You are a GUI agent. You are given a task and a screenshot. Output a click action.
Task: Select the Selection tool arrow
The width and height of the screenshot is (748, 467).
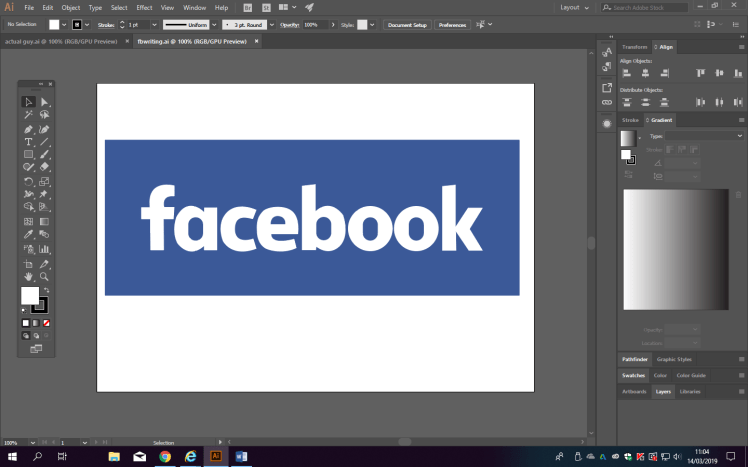click(28, 102)
